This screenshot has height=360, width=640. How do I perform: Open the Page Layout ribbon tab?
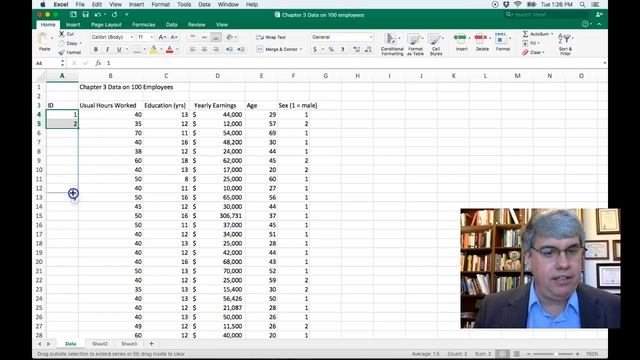[x=106, y=24]
